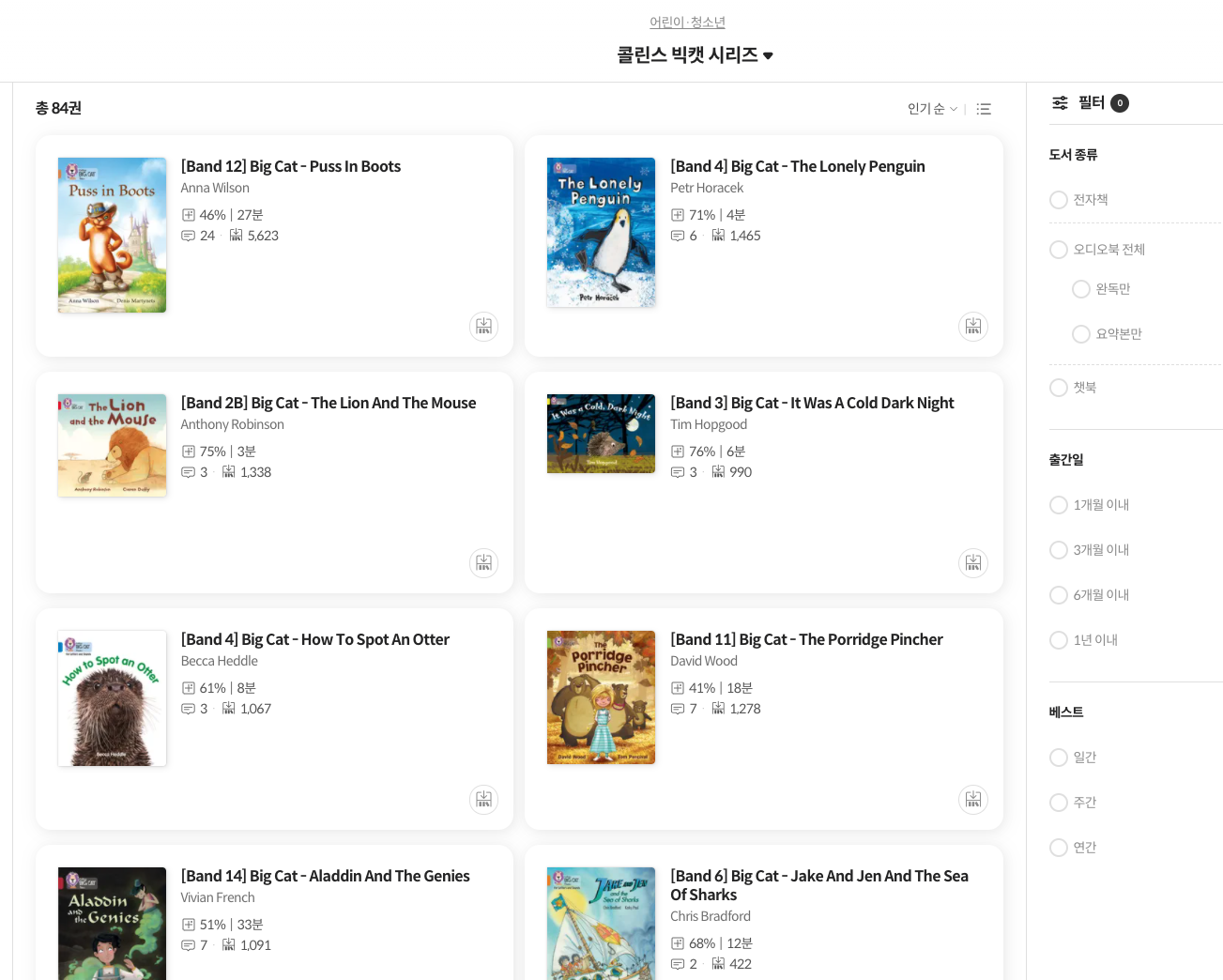Click Jake and Jen cover thumbnail
Viewport: 1223px width, 980px height.
coord(601,924)
